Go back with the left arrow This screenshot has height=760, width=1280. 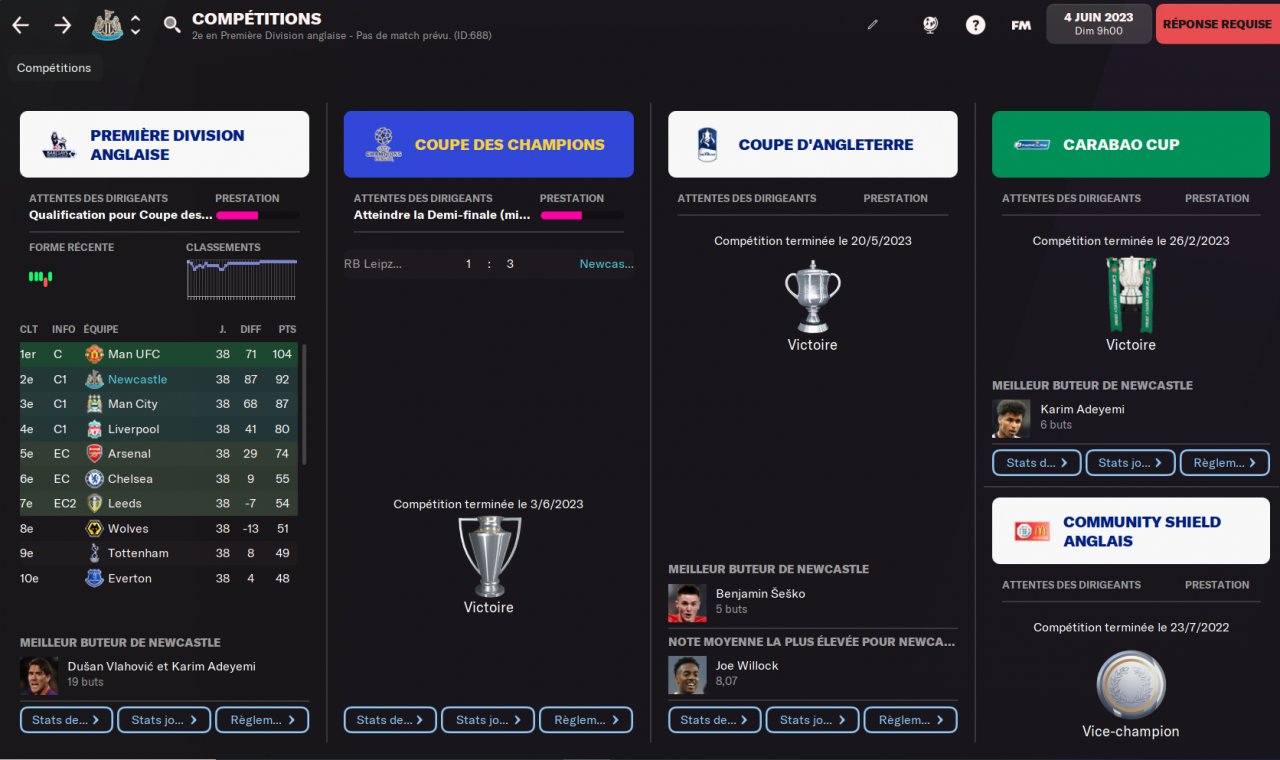click(20, 25)
